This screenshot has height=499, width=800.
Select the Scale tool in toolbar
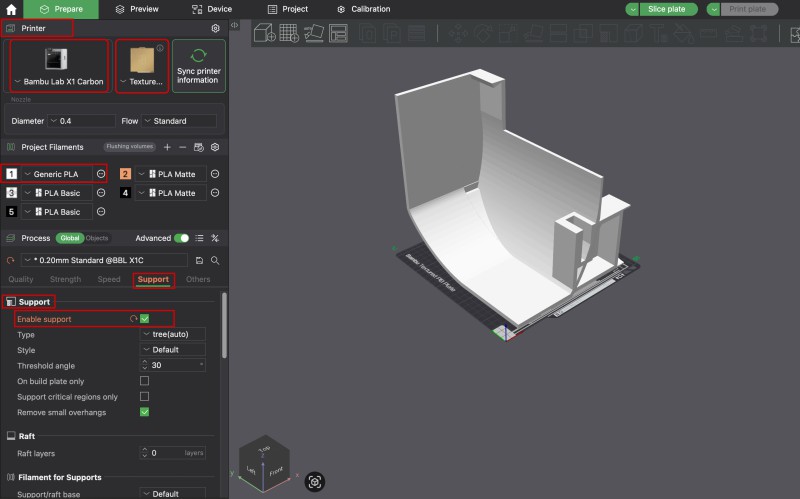pos(508,34)
